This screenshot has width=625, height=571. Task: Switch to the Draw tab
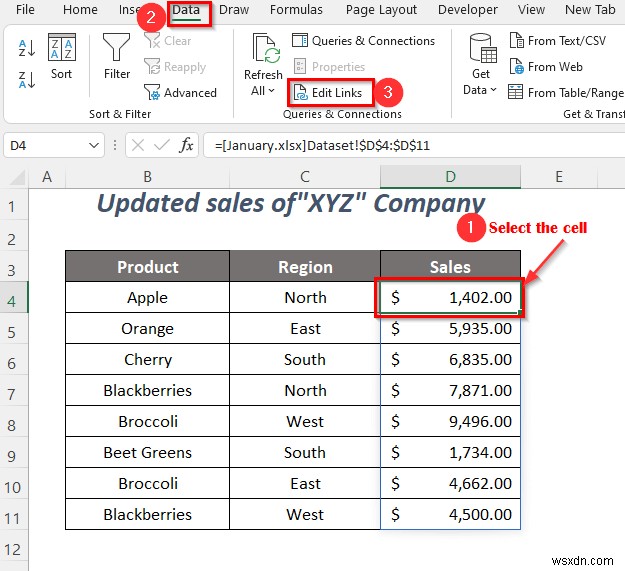[234, 10]
